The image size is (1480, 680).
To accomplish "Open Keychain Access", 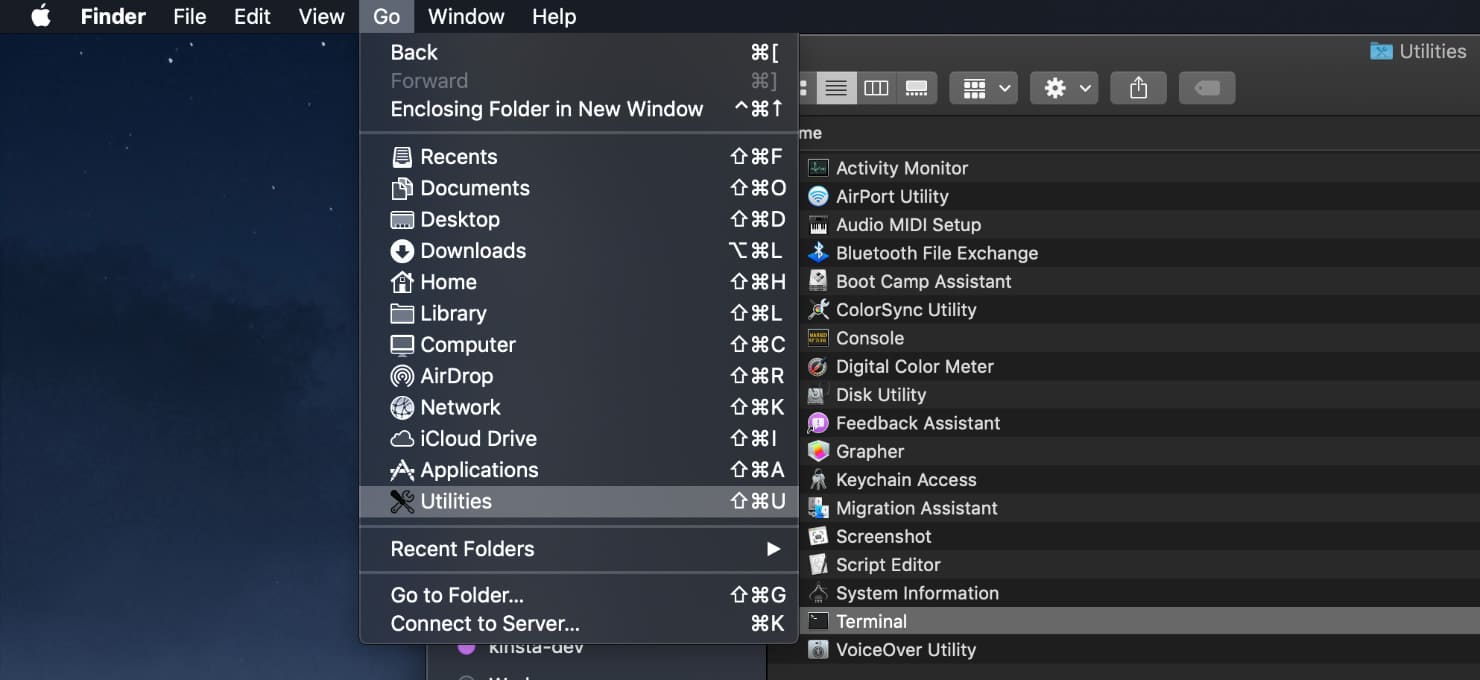I will point(905,479).
